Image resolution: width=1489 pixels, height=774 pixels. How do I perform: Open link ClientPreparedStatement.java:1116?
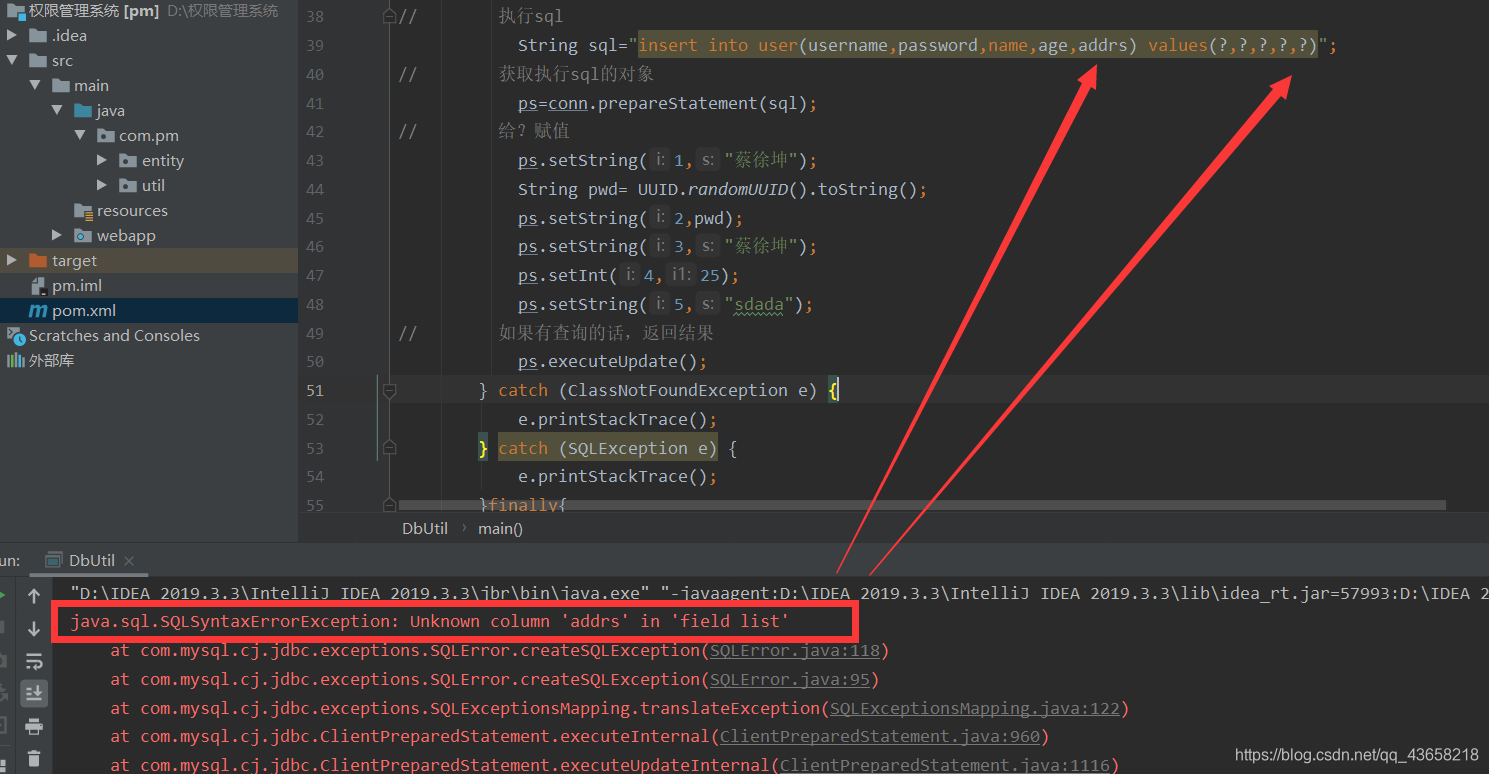[x=945, y=765]
